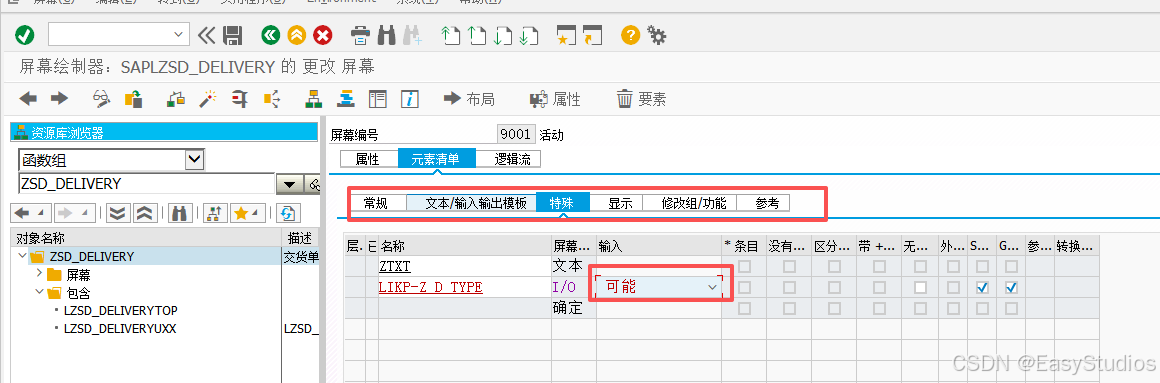The width and height of the screenshot is (1160, 383).
Task: Click the red Cancel icon
Action: coord(323,35)
